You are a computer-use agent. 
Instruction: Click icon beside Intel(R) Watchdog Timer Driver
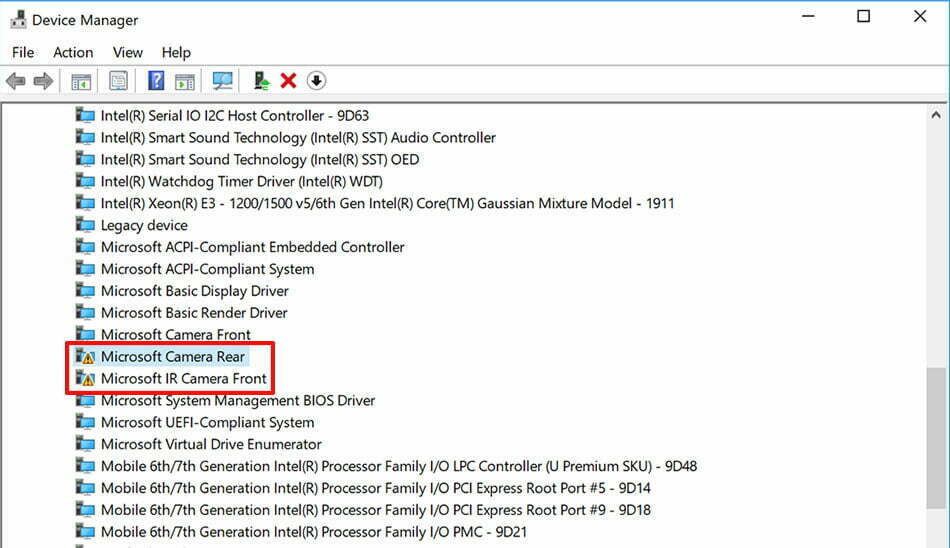85,181
